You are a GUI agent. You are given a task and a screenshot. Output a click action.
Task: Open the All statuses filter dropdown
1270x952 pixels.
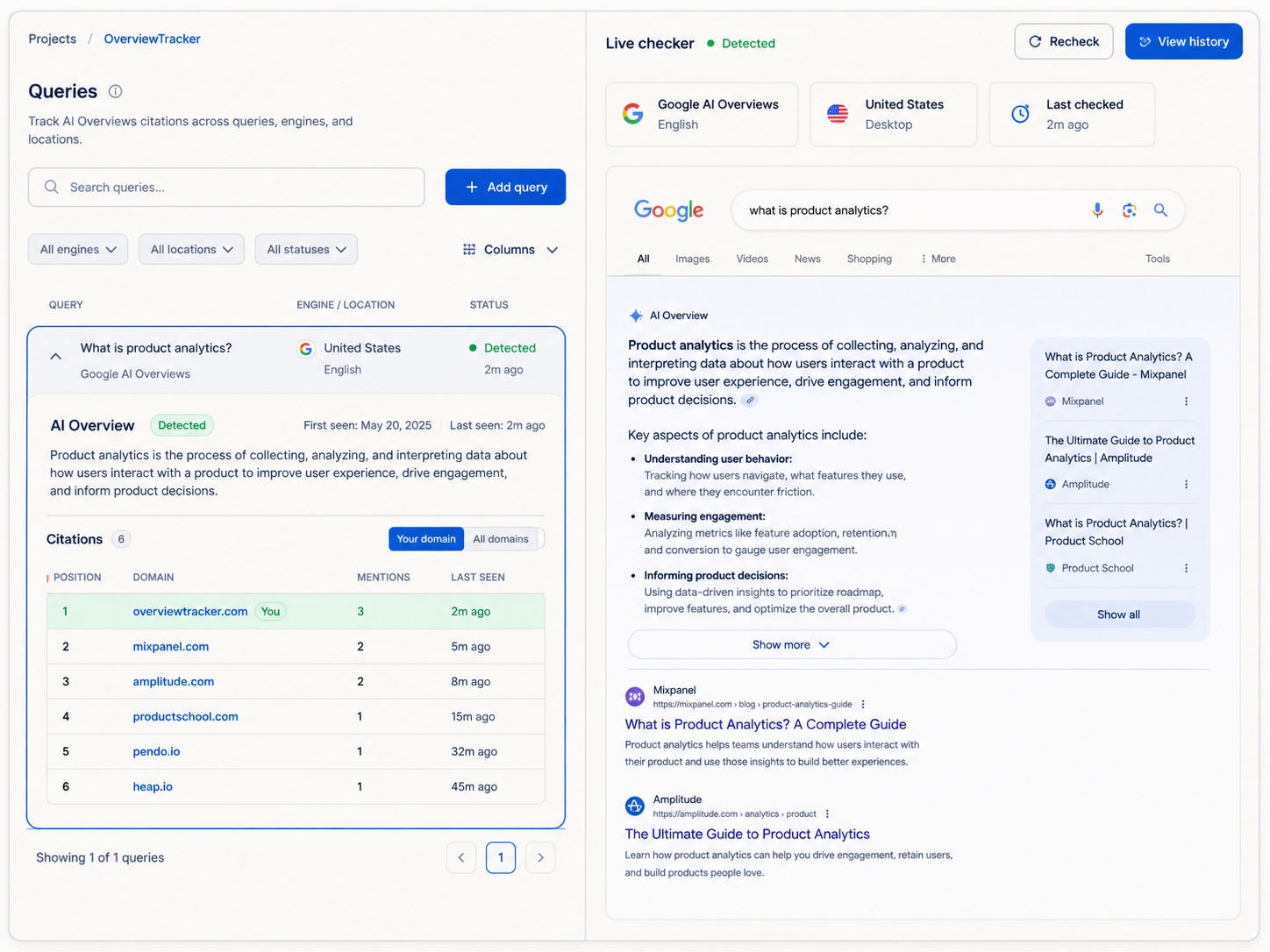(x=306, y=249)
